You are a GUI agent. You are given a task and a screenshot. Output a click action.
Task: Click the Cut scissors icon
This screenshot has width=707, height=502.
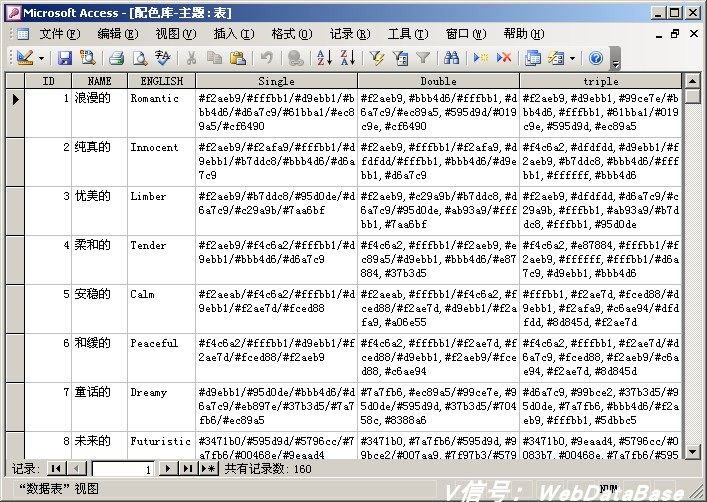(x=191, y=58)
